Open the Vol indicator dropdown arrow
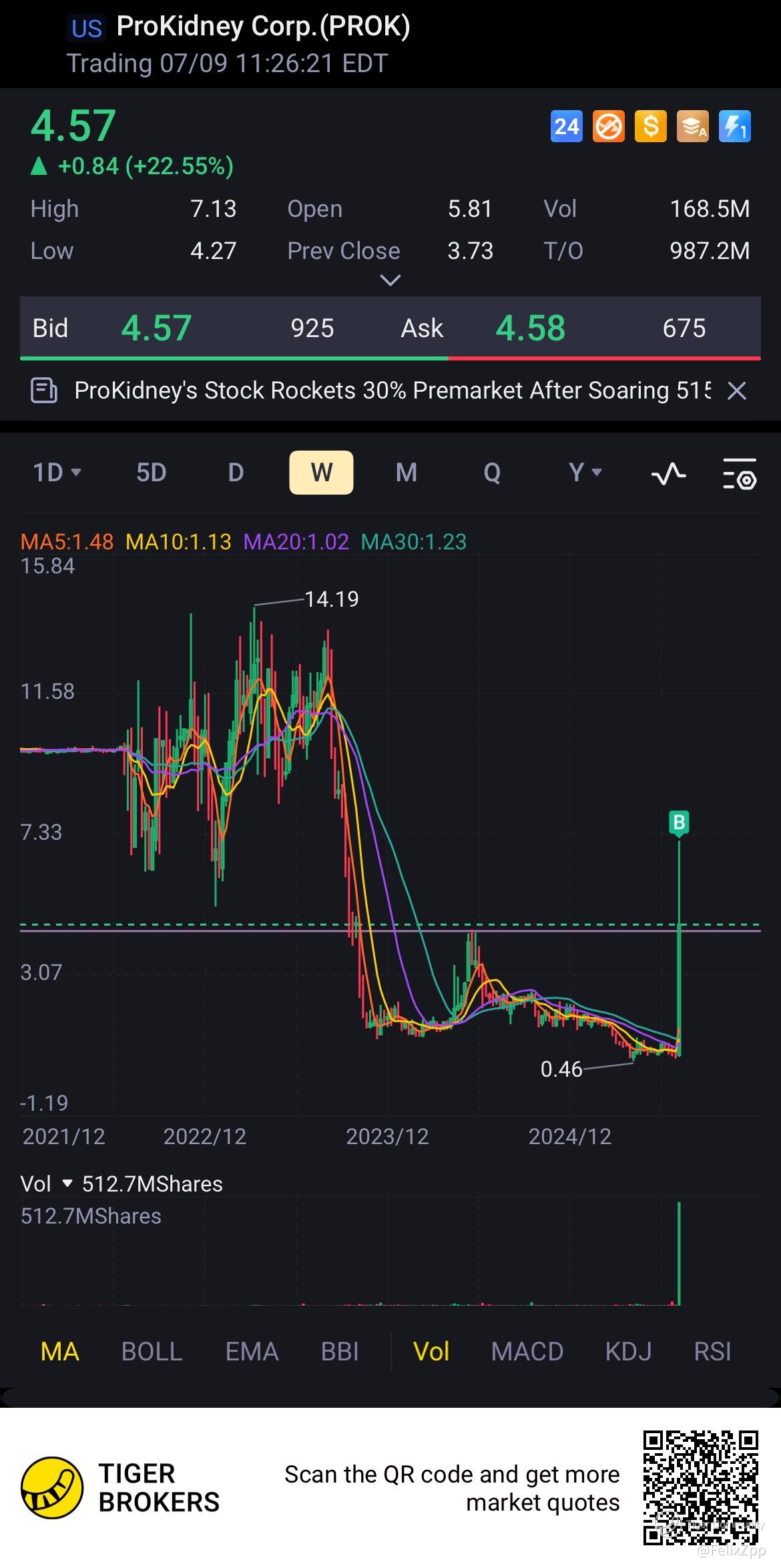The height and width of the screenshot is (1568, 781). 67,1184
